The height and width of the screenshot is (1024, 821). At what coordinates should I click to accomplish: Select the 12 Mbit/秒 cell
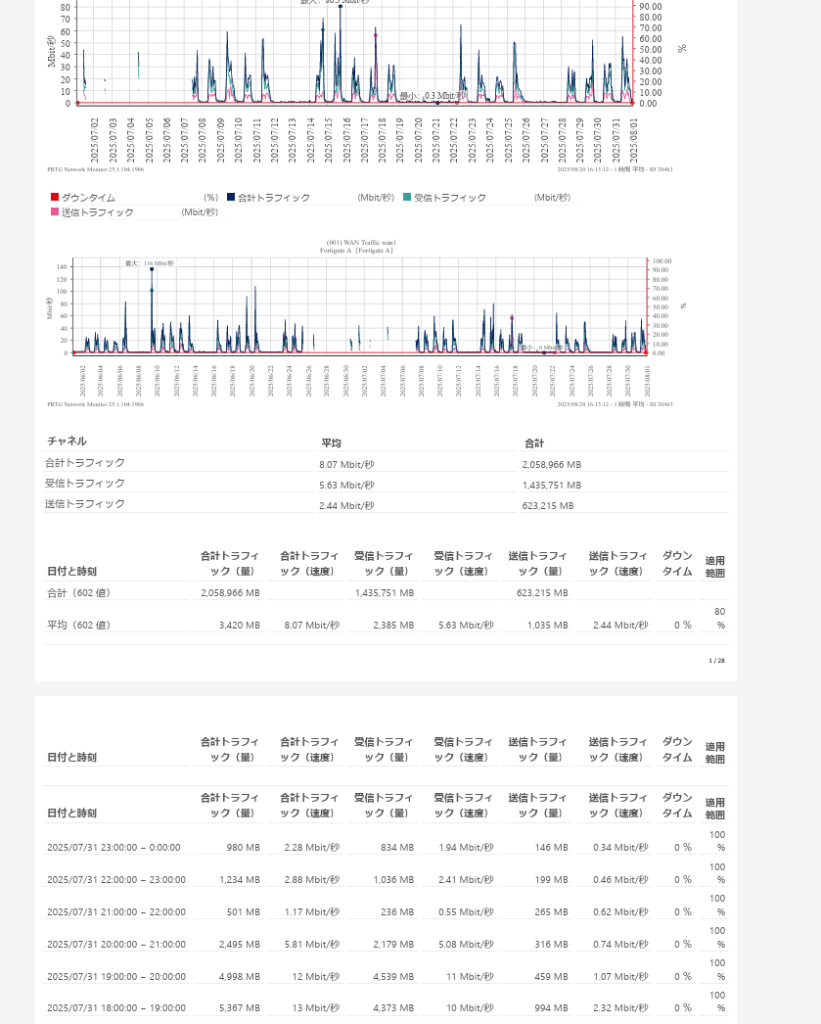pos(315,976)
